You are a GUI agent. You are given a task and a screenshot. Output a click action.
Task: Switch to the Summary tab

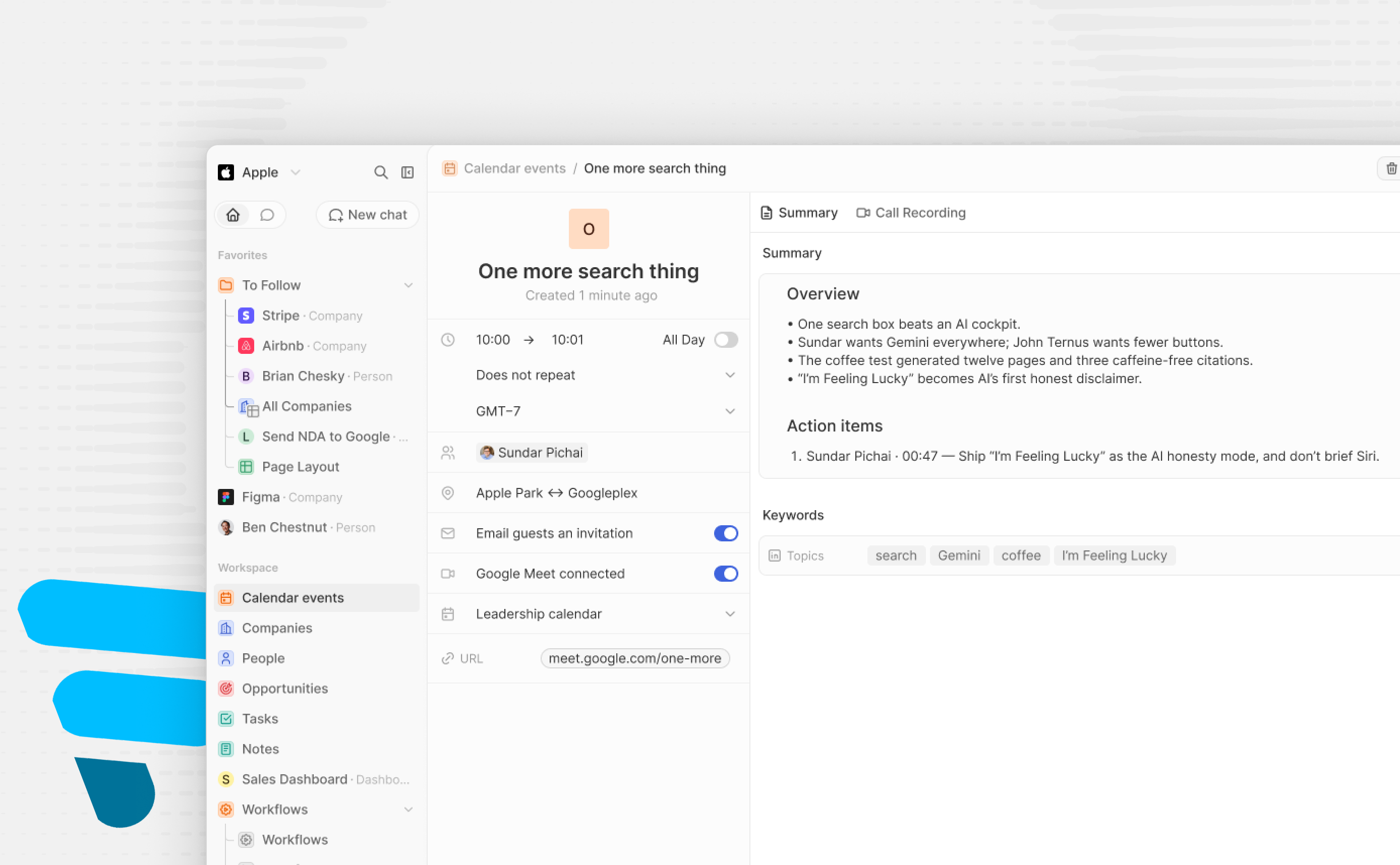799,213
